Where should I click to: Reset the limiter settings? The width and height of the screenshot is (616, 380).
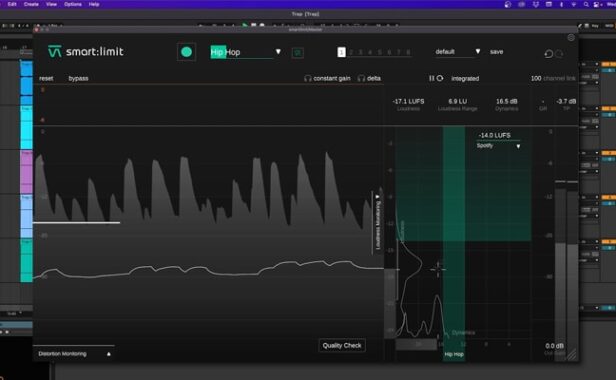(46, 78)
